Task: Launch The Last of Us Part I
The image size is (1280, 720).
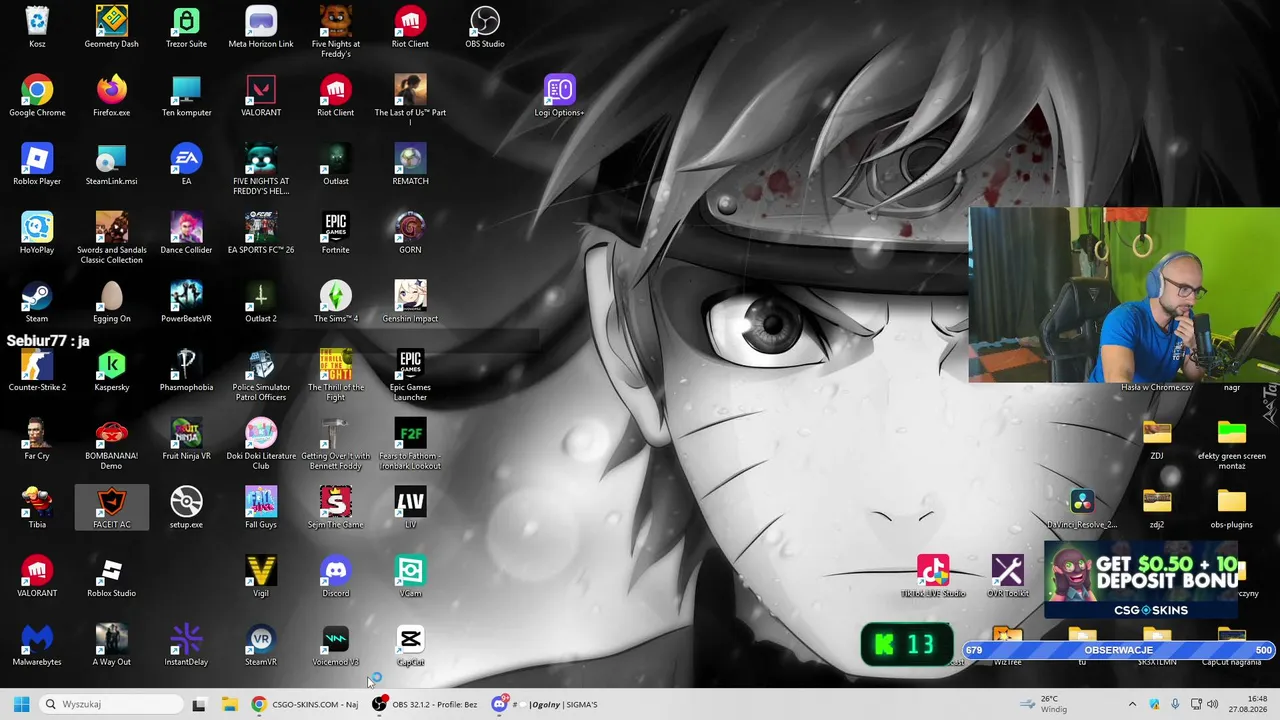Action: tap(410, 100)
